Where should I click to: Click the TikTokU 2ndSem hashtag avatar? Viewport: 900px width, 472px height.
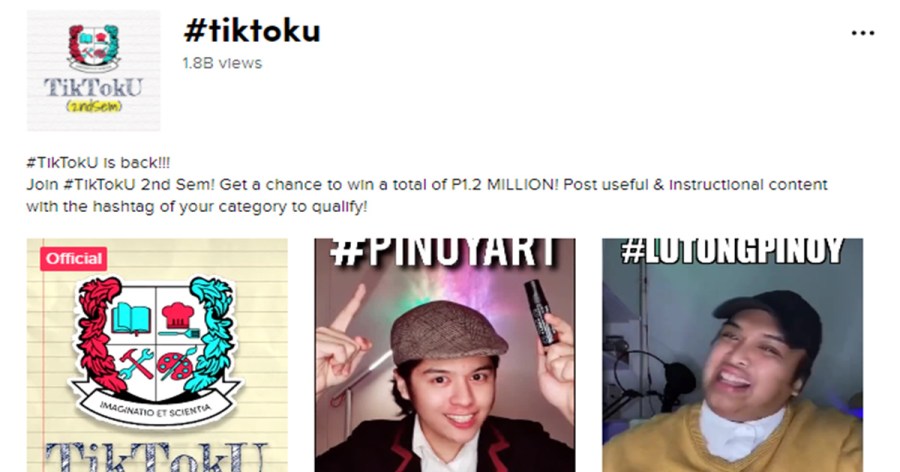tap(94, 71)
